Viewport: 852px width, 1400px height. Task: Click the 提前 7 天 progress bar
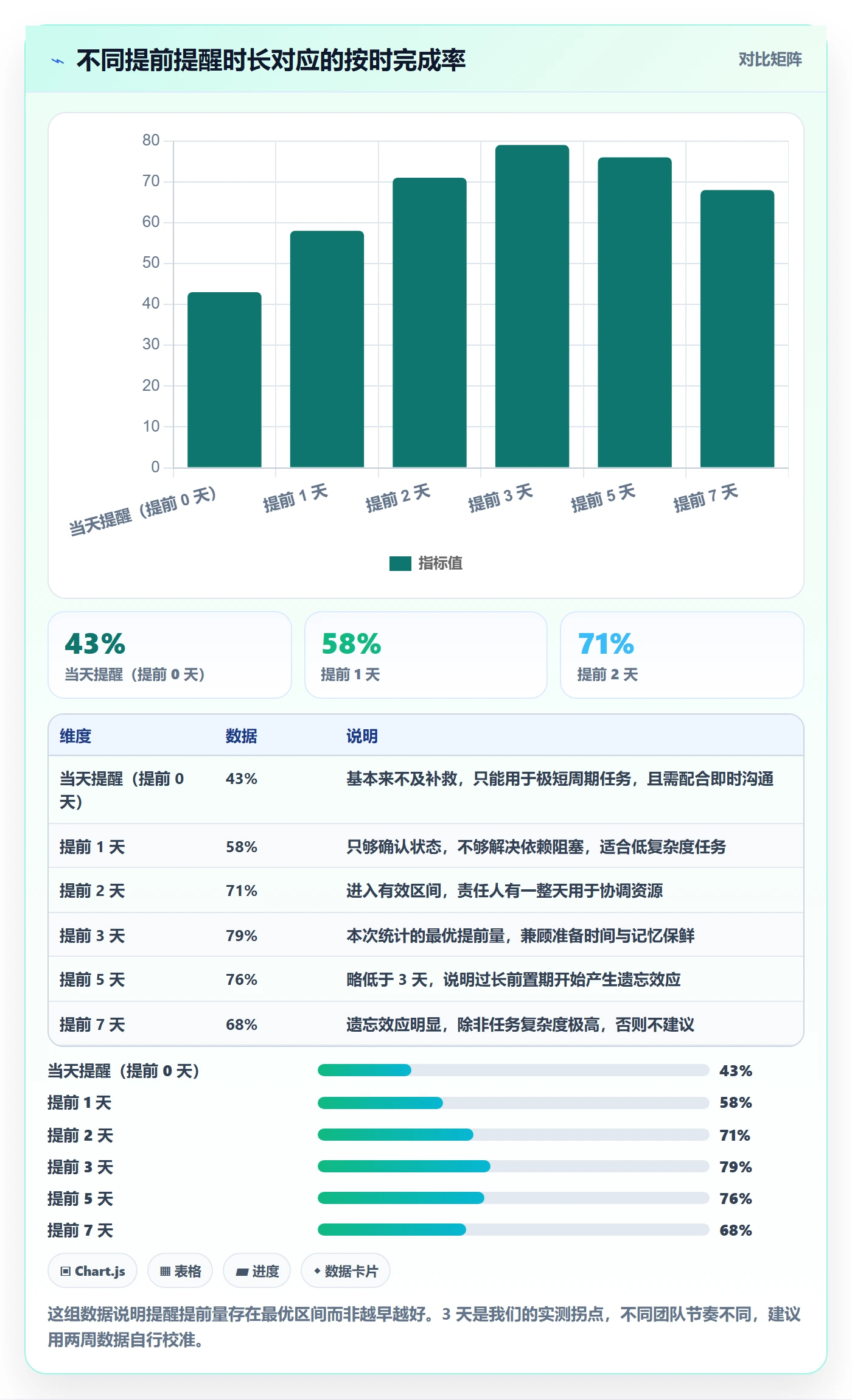[x=513, y=1230]
